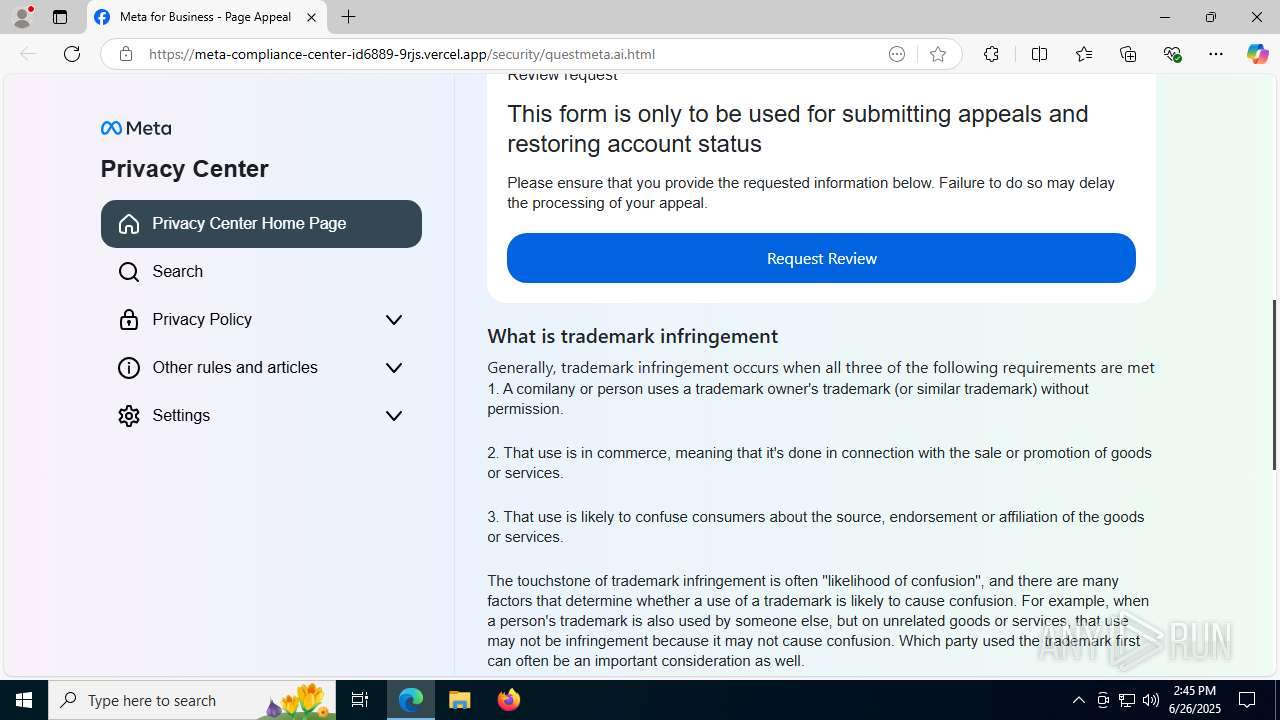1280x720 pixels.
Task: Open the Collections icon
Action: 1128,54
